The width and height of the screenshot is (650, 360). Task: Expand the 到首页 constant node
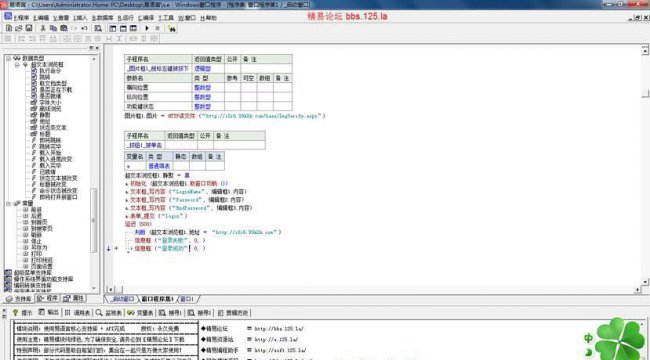pyautogui.click(x=26, y=222)
